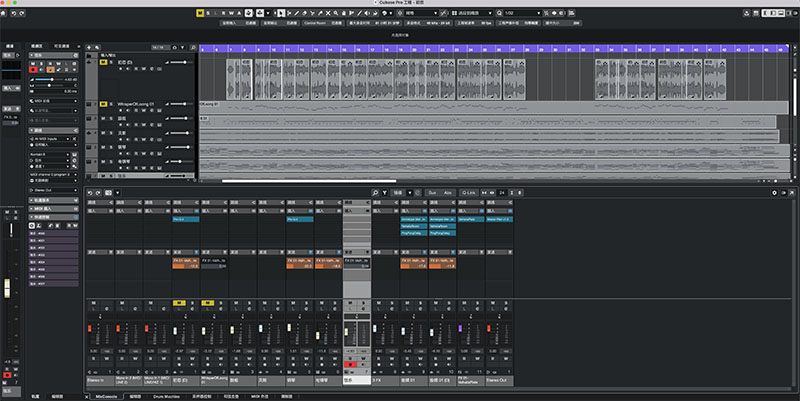The width and height of the screenshot is (800, 401).
Task: Open the automation mode dropdown arrow in toolbar
Action: coord(268,13)
